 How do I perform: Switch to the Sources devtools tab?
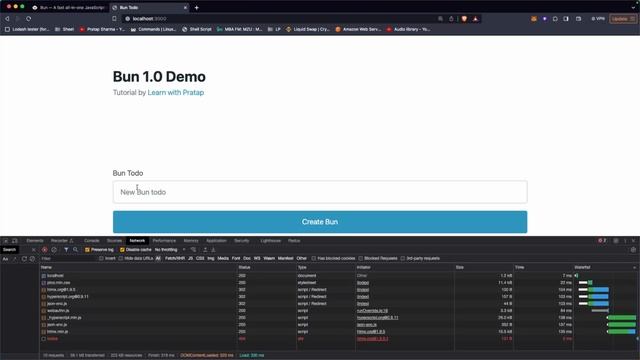tap(114, 241)
